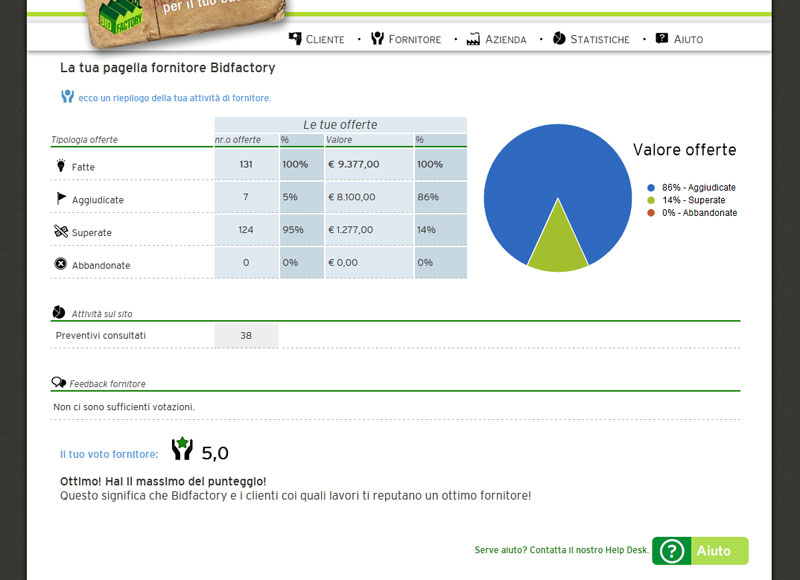Screen dimensions: 800x580
Task: Click the question mark circle on Aiuto button
Action: (x=671, y=551)
